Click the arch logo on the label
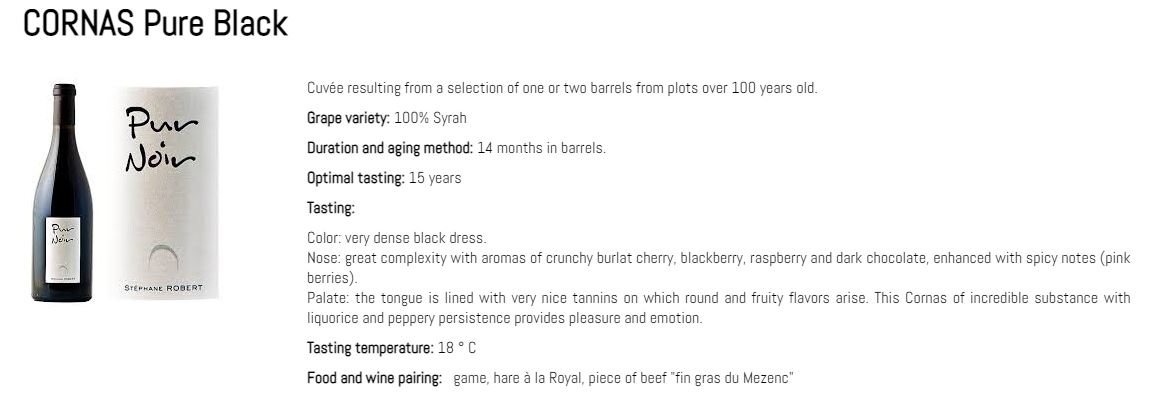 163,259
